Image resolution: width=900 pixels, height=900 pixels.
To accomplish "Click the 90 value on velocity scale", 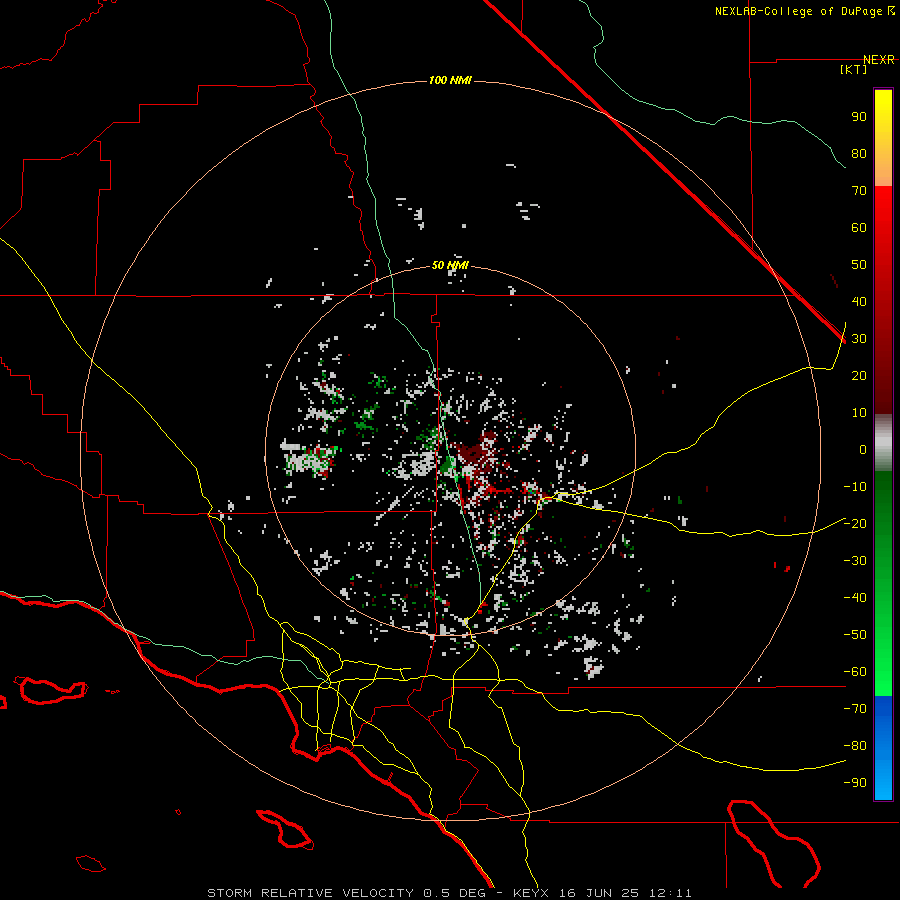I will 859,117.
